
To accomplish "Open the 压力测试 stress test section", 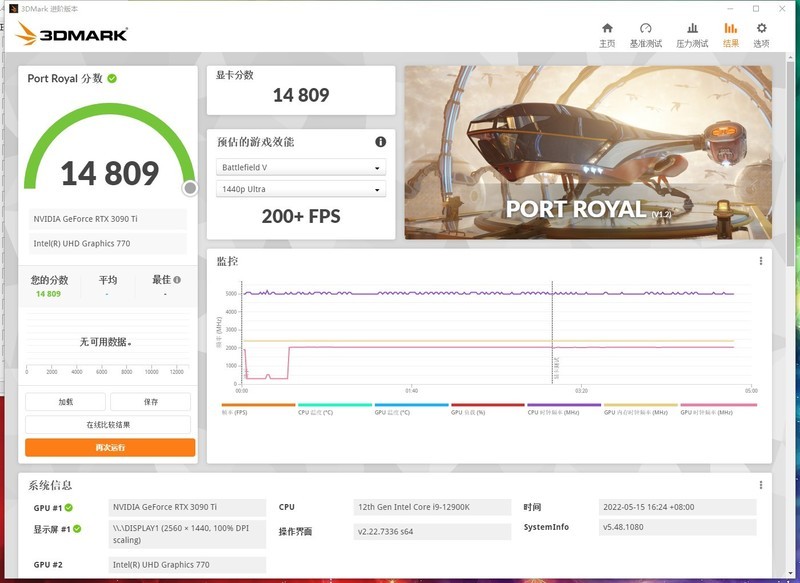I will [x=694, y=35].
